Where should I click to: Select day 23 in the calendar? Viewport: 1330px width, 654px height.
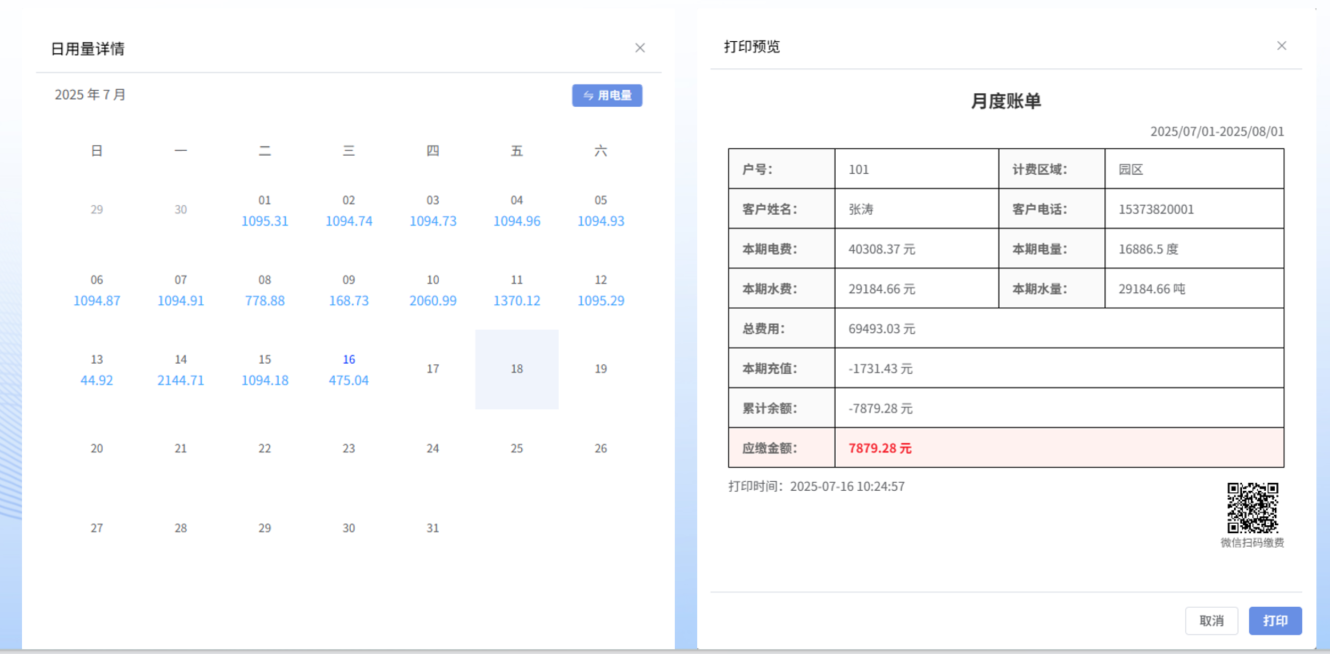349,449
